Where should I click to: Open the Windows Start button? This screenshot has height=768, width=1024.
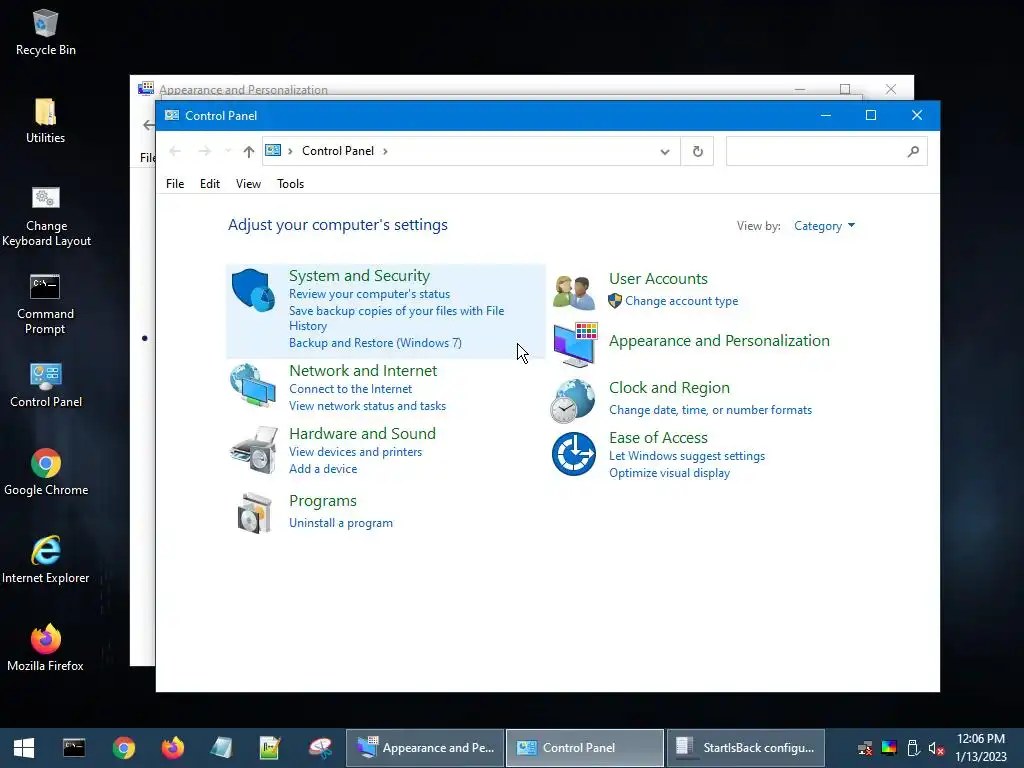24,748
